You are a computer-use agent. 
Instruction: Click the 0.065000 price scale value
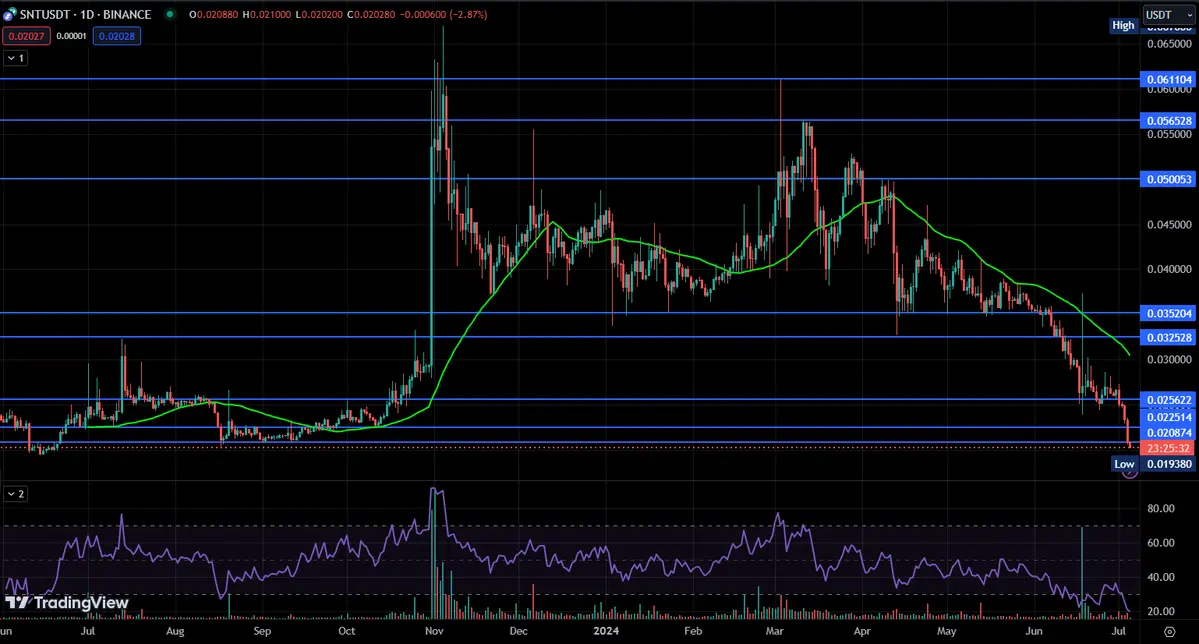point(1169,44)
